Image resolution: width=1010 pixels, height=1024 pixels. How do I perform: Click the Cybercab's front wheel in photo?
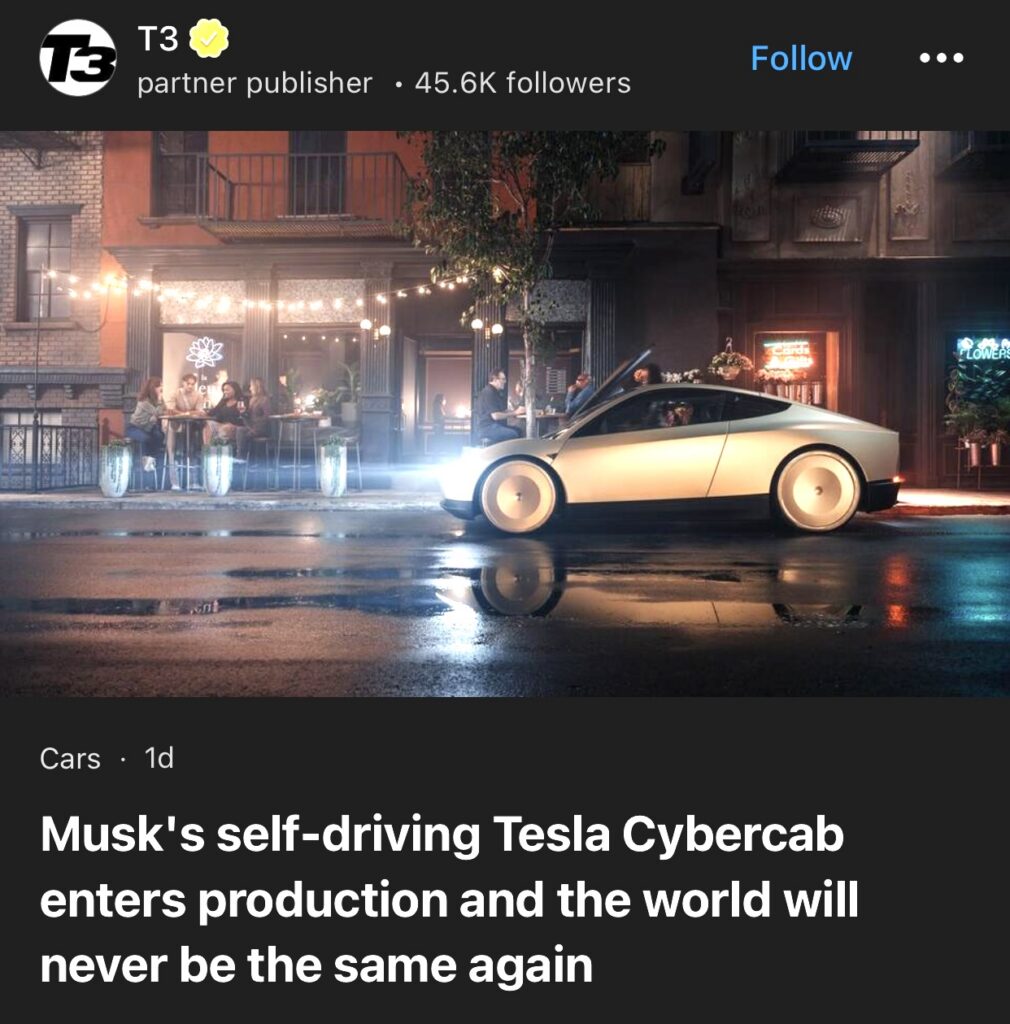click(518, 496)
